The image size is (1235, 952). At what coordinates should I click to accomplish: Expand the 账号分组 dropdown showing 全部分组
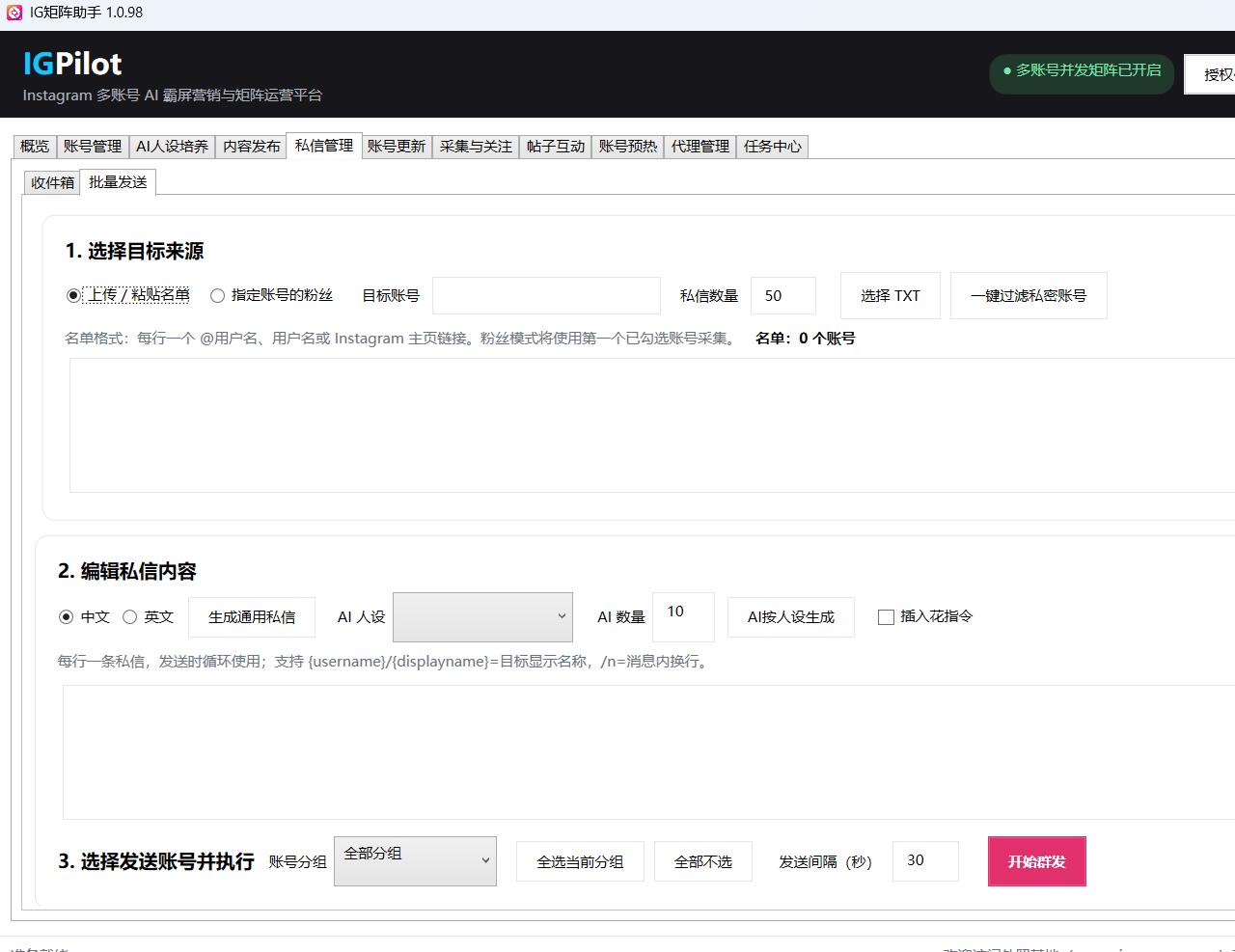[415, 861]
